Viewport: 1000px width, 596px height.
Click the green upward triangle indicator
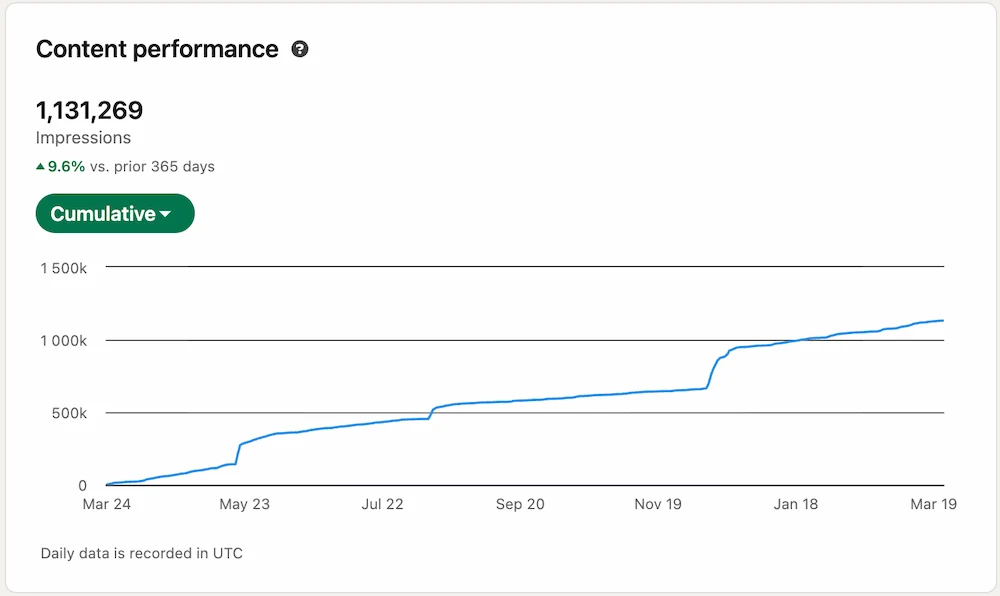(x=41, y=166)
